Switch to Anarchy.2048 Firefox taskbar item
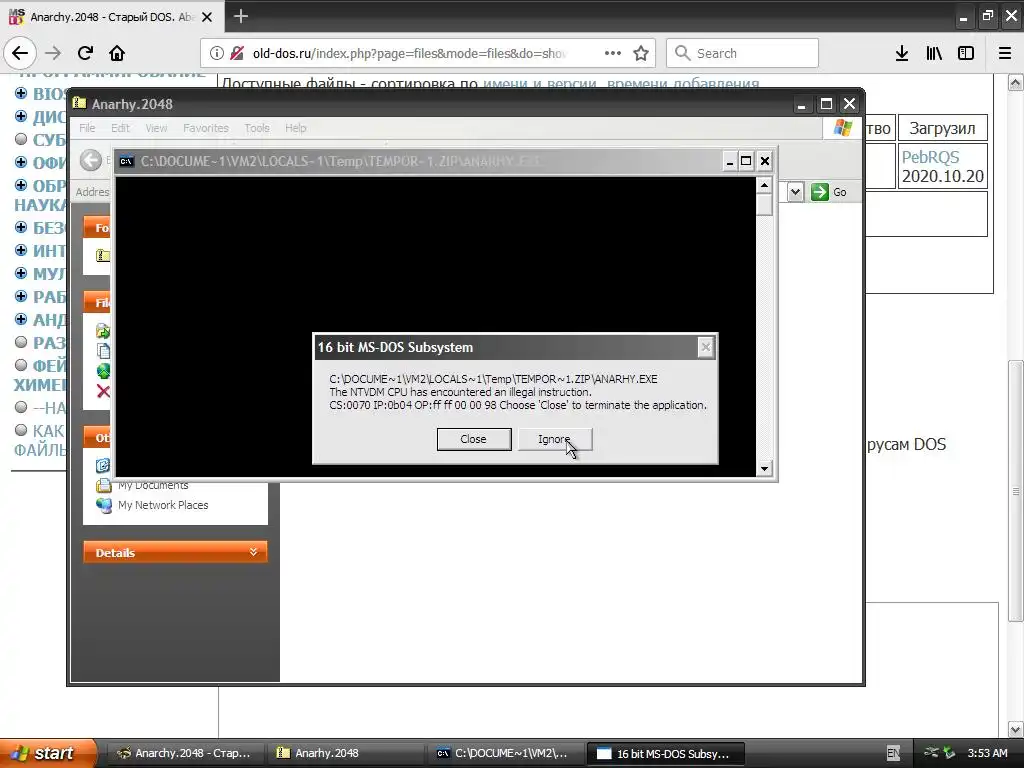 [x=184, y=753]
